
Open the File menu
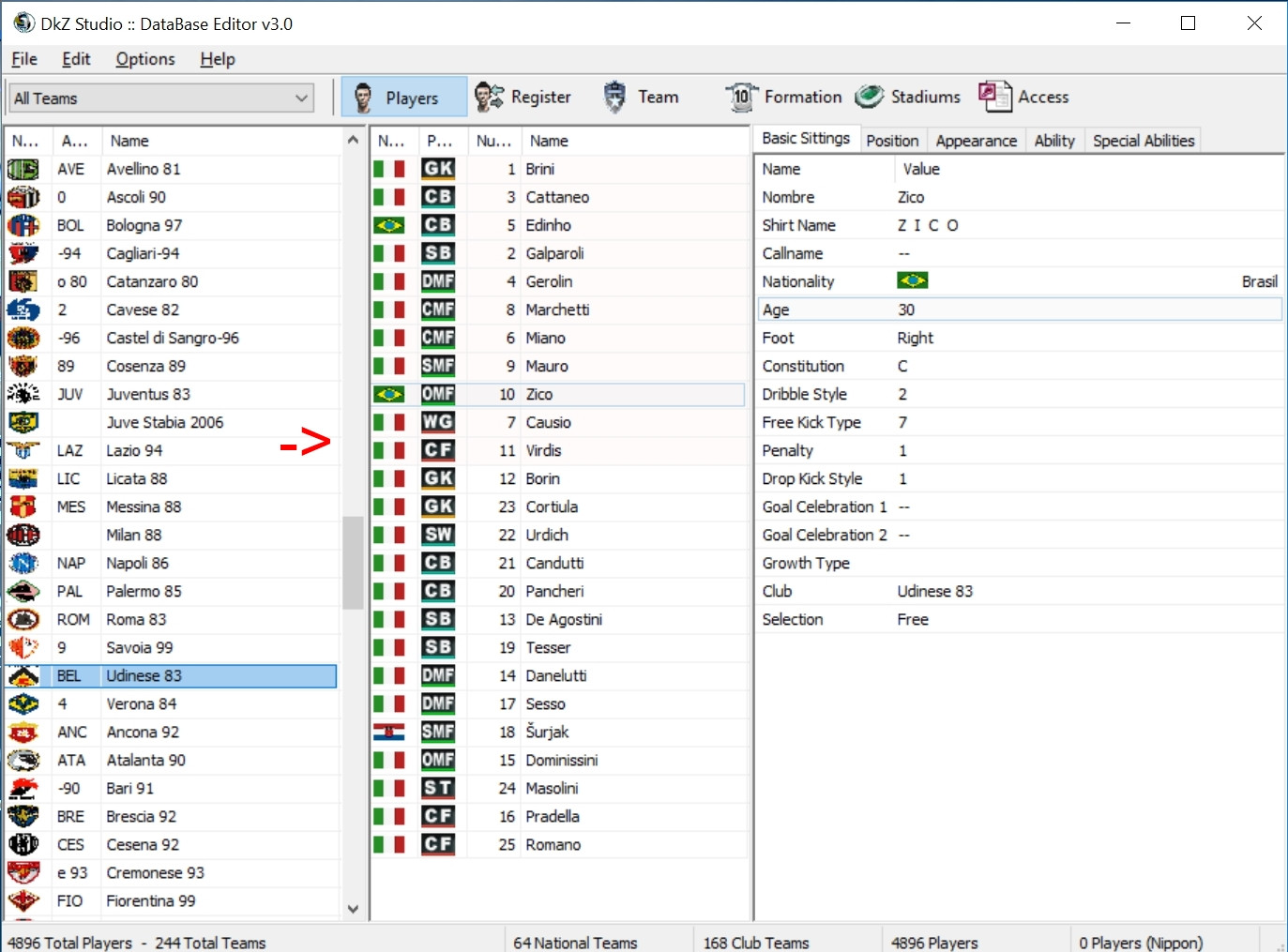pyautogui.click(x=24, y=59)
